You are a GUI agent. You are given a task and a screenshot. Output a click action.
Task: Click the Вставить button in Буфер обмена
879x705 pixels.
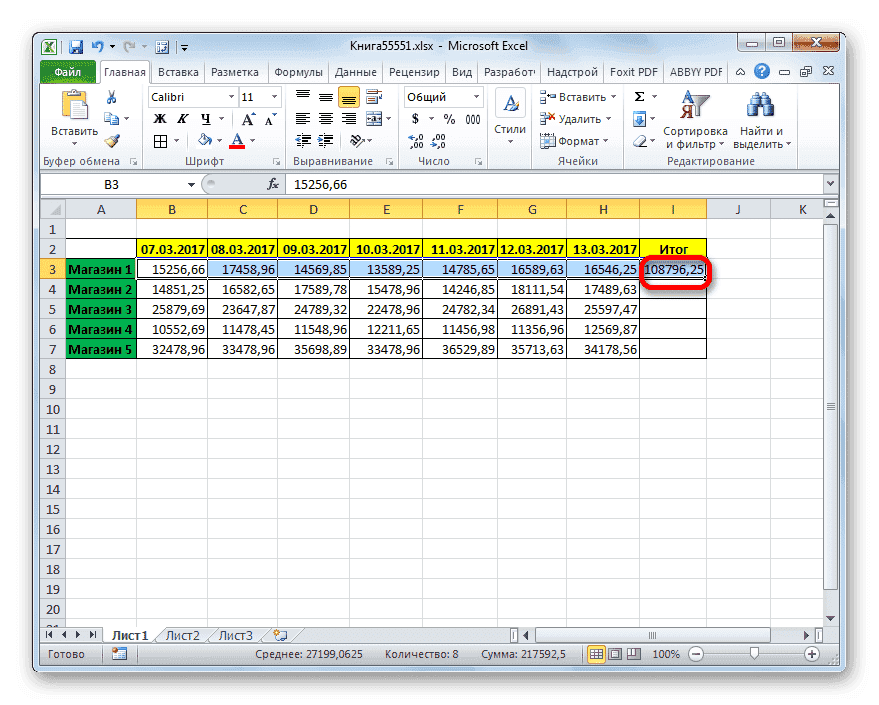click(x=73, y=110)
